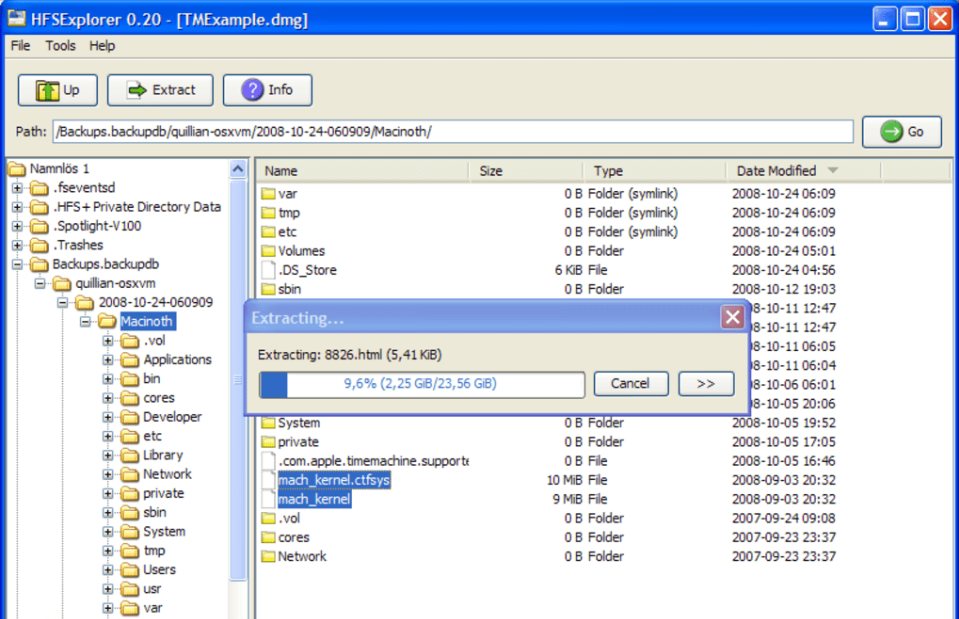Click the .DS_Store file icon
This screenshot has height=619, width=959.
click(268, 270)
